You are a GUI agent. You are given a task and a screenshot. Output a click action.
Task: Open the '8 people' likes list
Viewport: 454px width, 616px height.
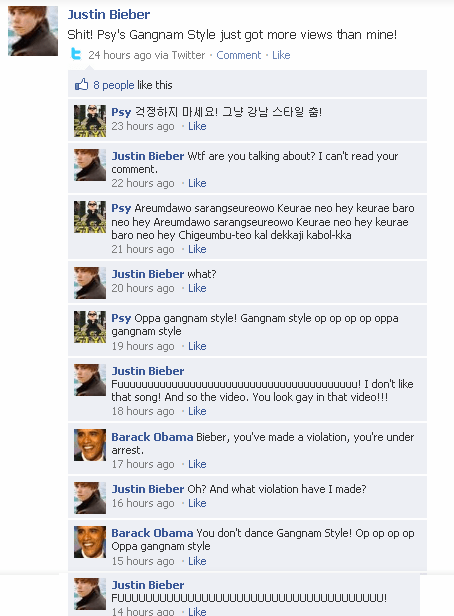114,85
